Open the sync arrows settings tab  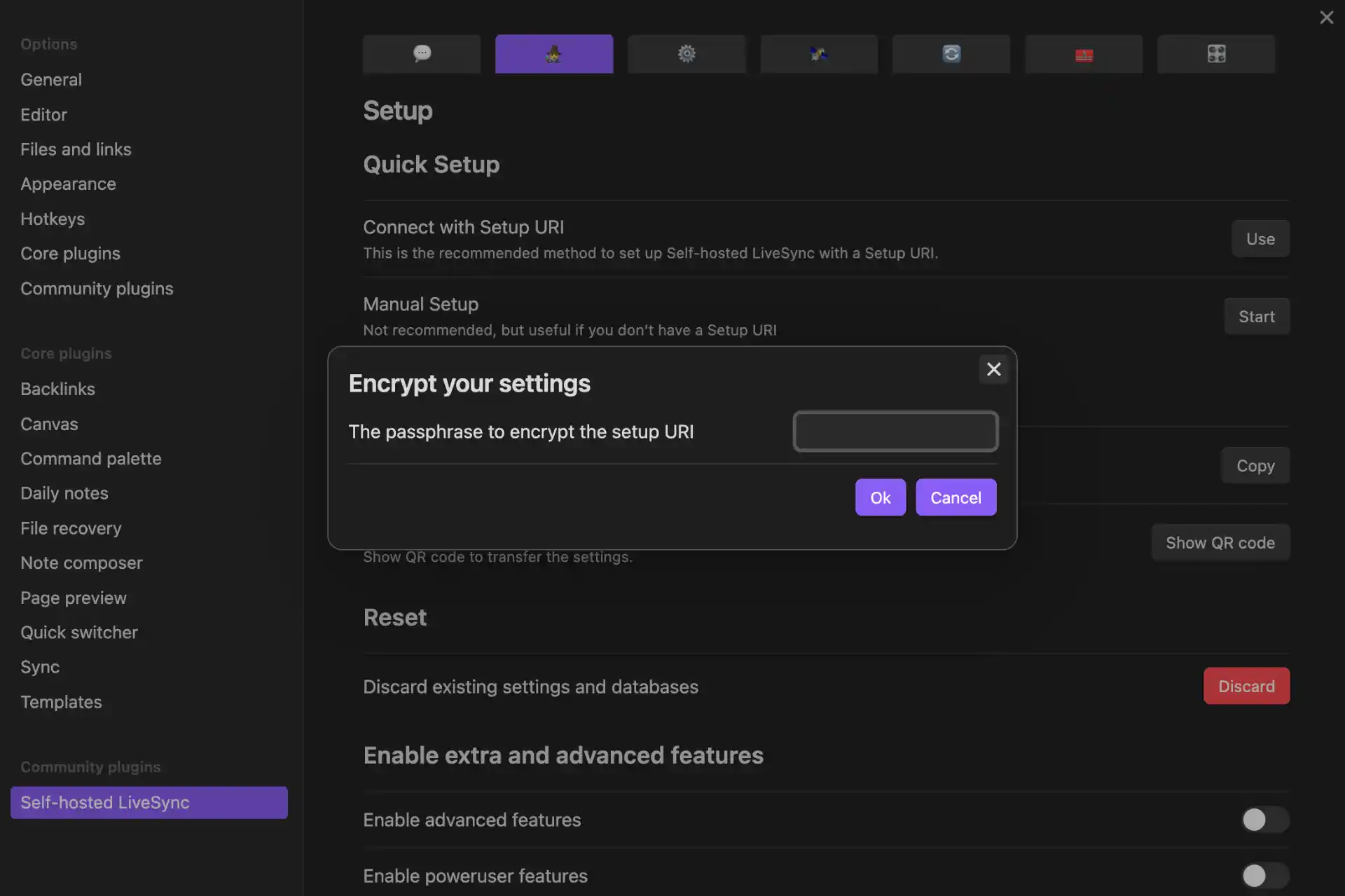coord(951,54)
